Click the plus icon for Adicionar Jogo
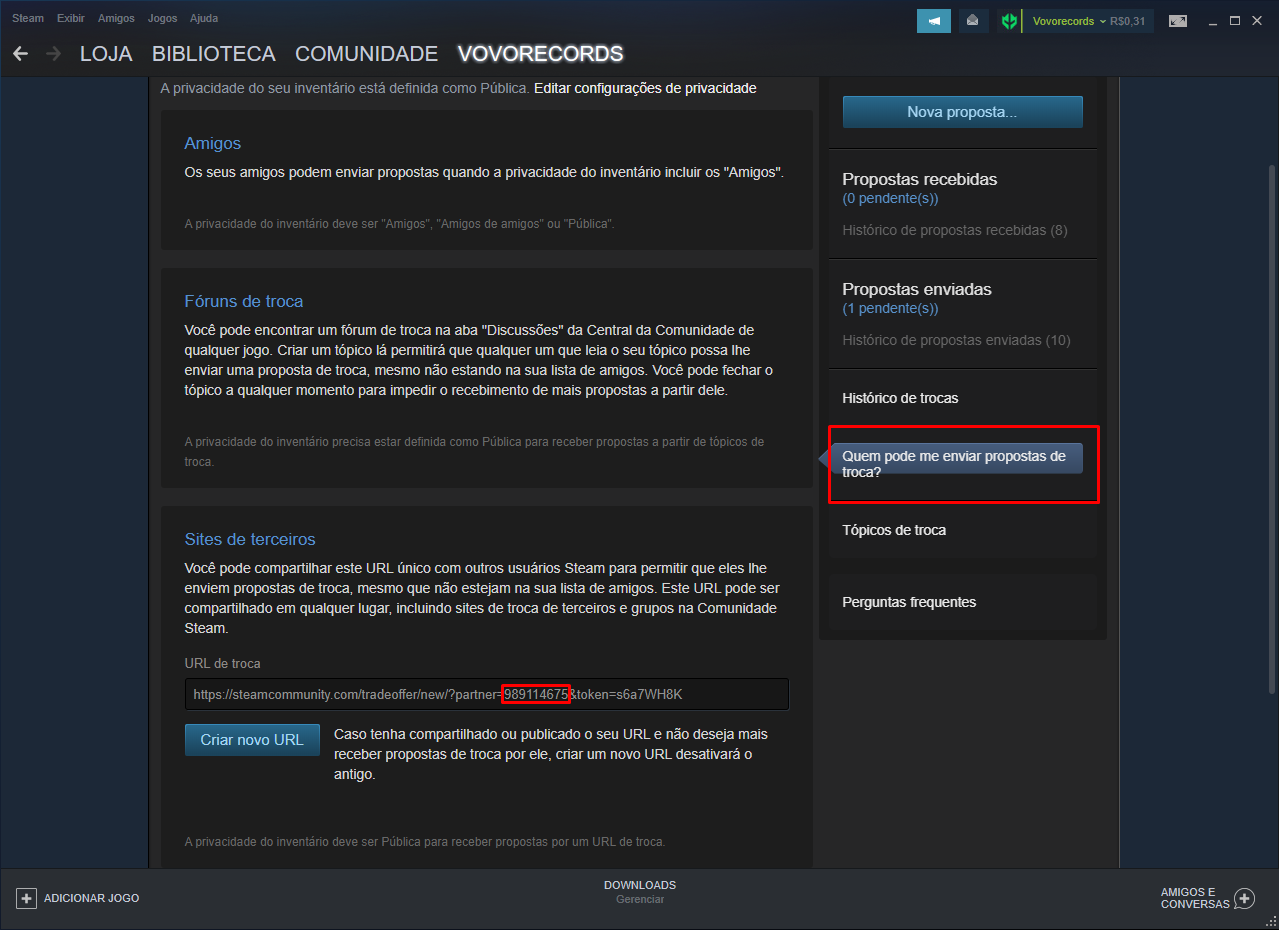The image size is (1279, 930). pos(27,898)
